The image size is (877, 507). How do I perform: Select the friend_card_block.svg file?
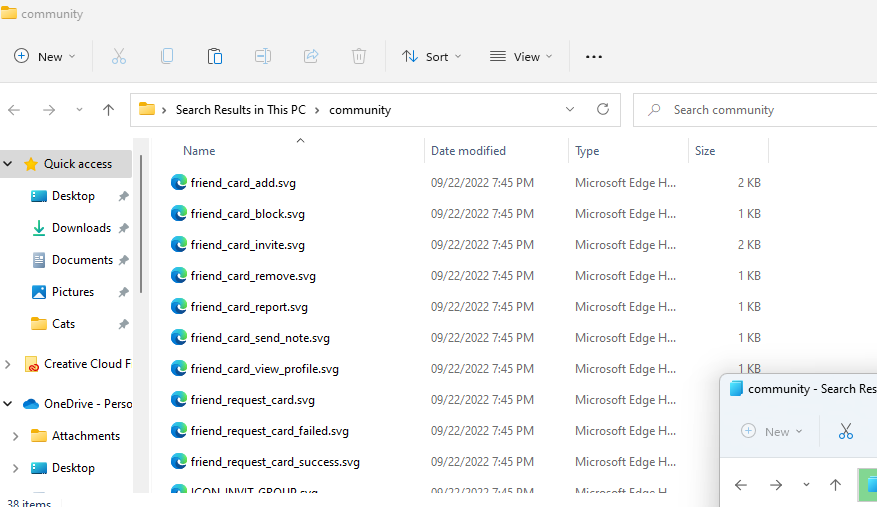[x=247, y=214]
